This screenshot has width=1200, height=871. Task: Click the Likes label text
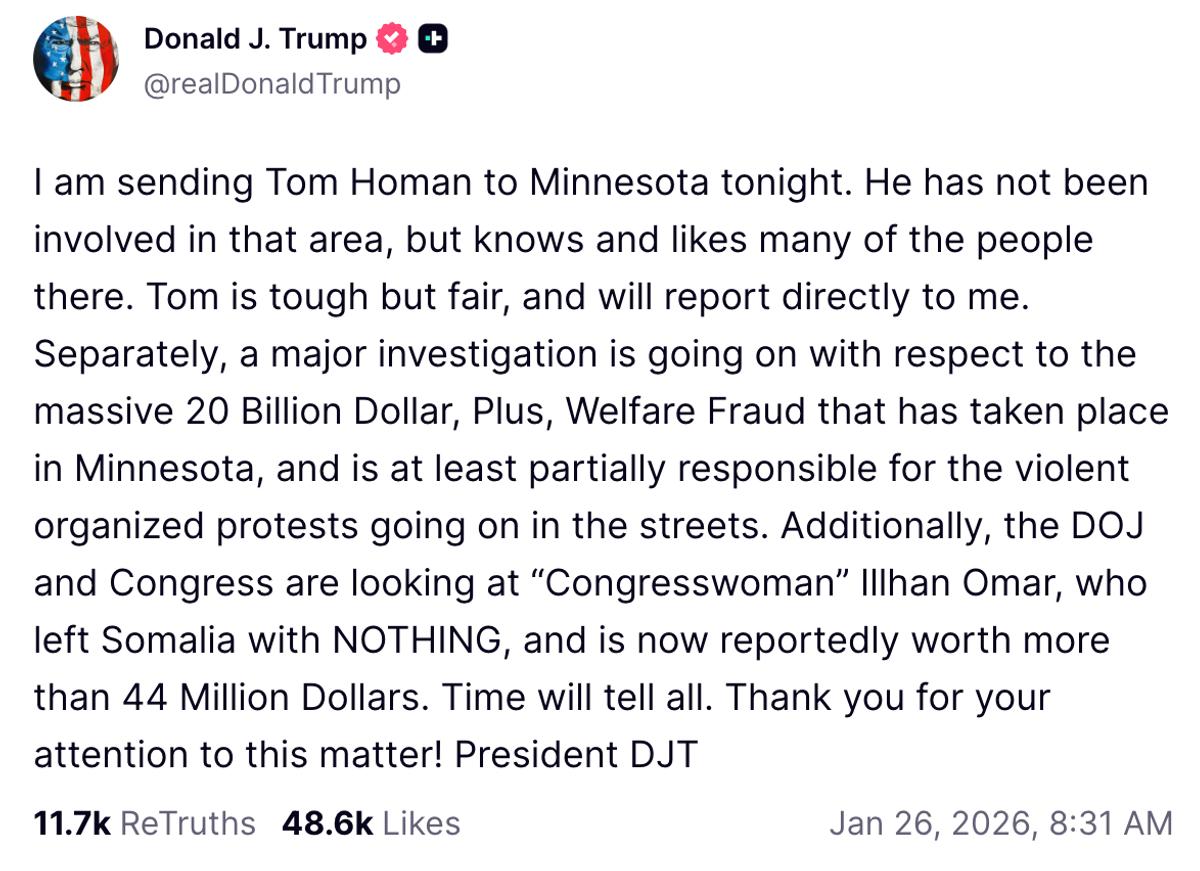[419, 823]
